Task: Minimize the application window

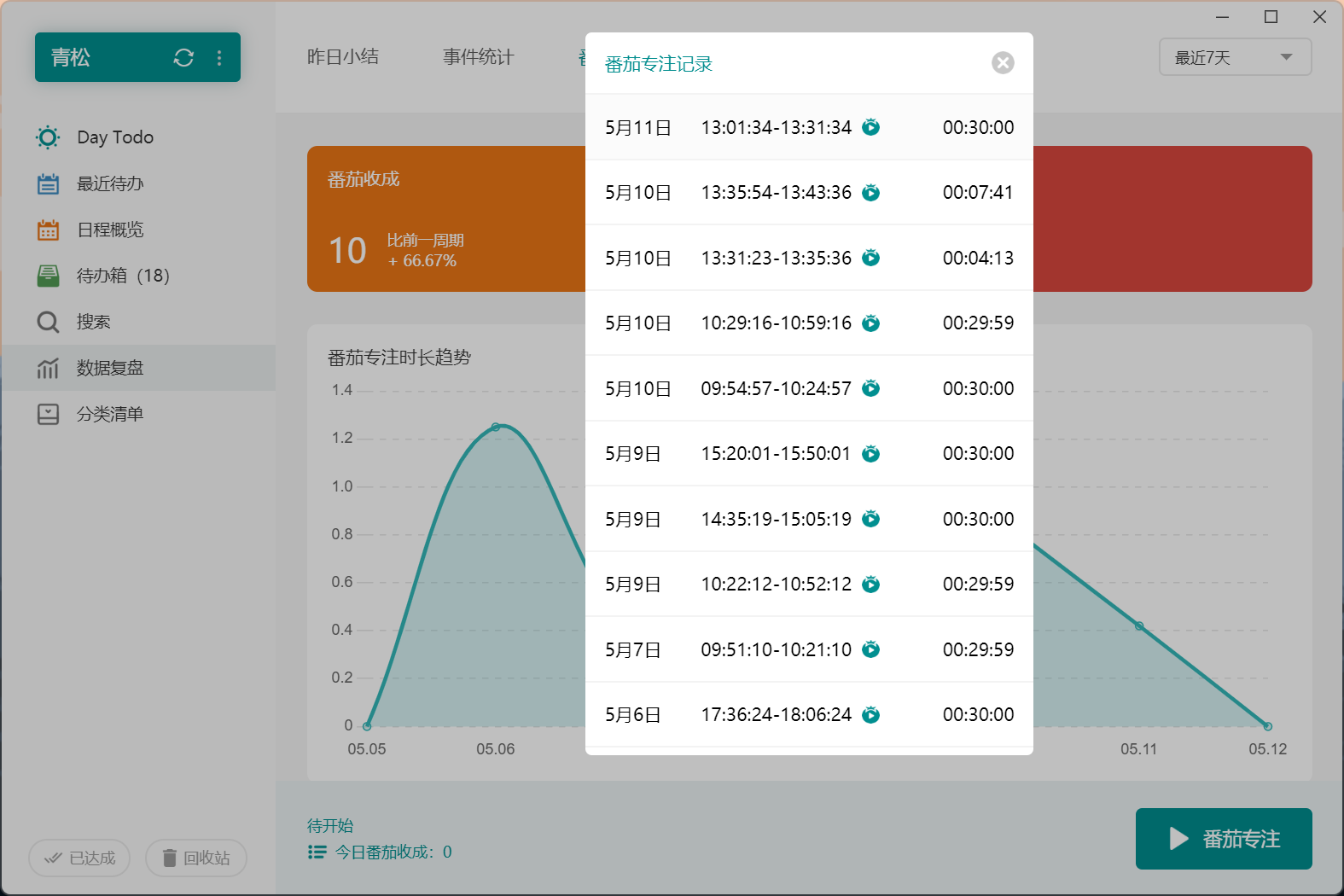Action: (x=1222, y=17)
